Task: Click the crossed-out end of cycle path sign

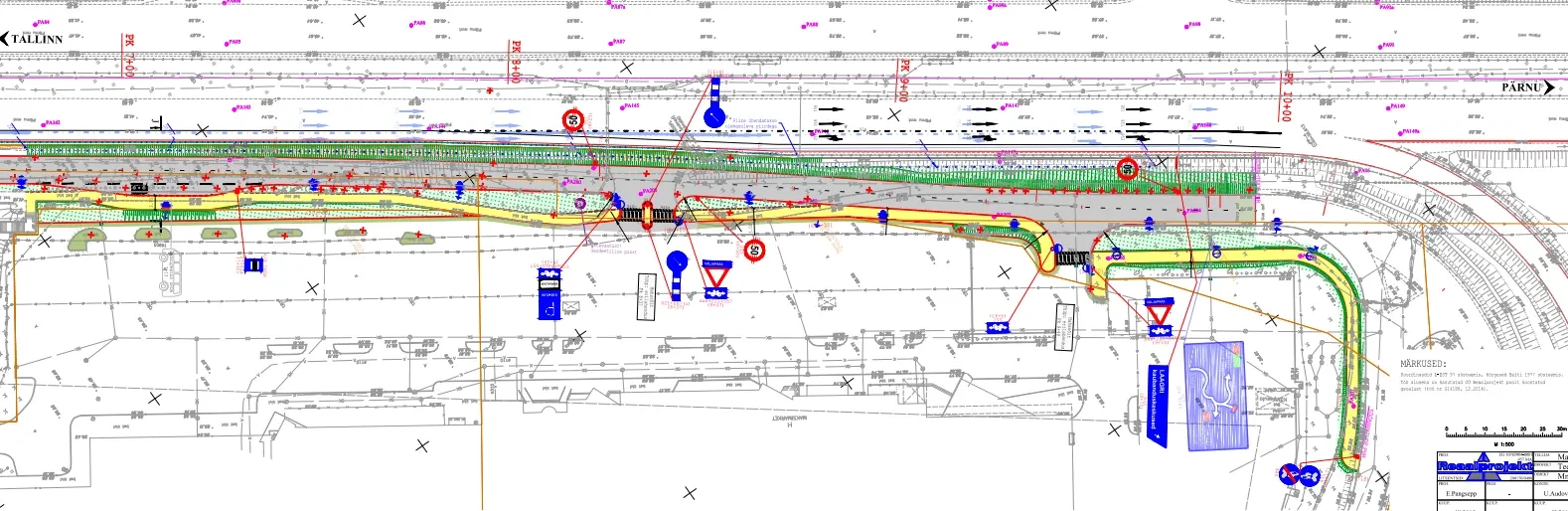Action: click(x=1288, y=476)
